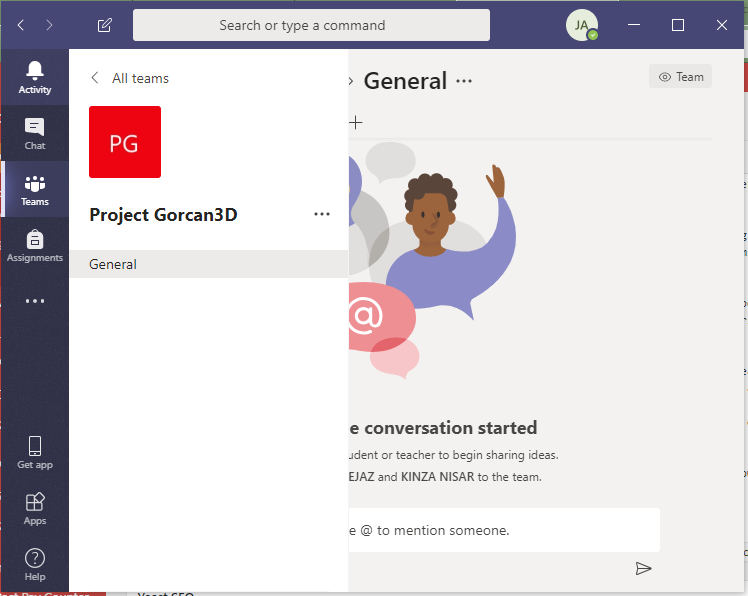The image size is (748, 596).
Task: Open more options for Project Gorcan3D
Action: pos(322,214)
